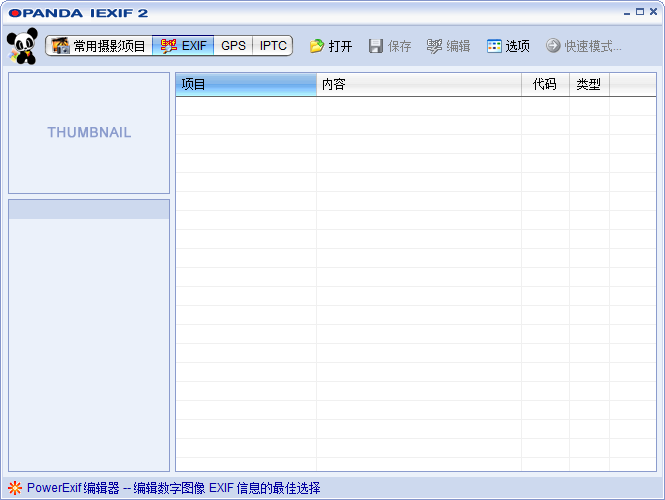Click the 编辑 (Edit) toolbar icon
This screenshot has height=500, width=665.
coord(434,46)
